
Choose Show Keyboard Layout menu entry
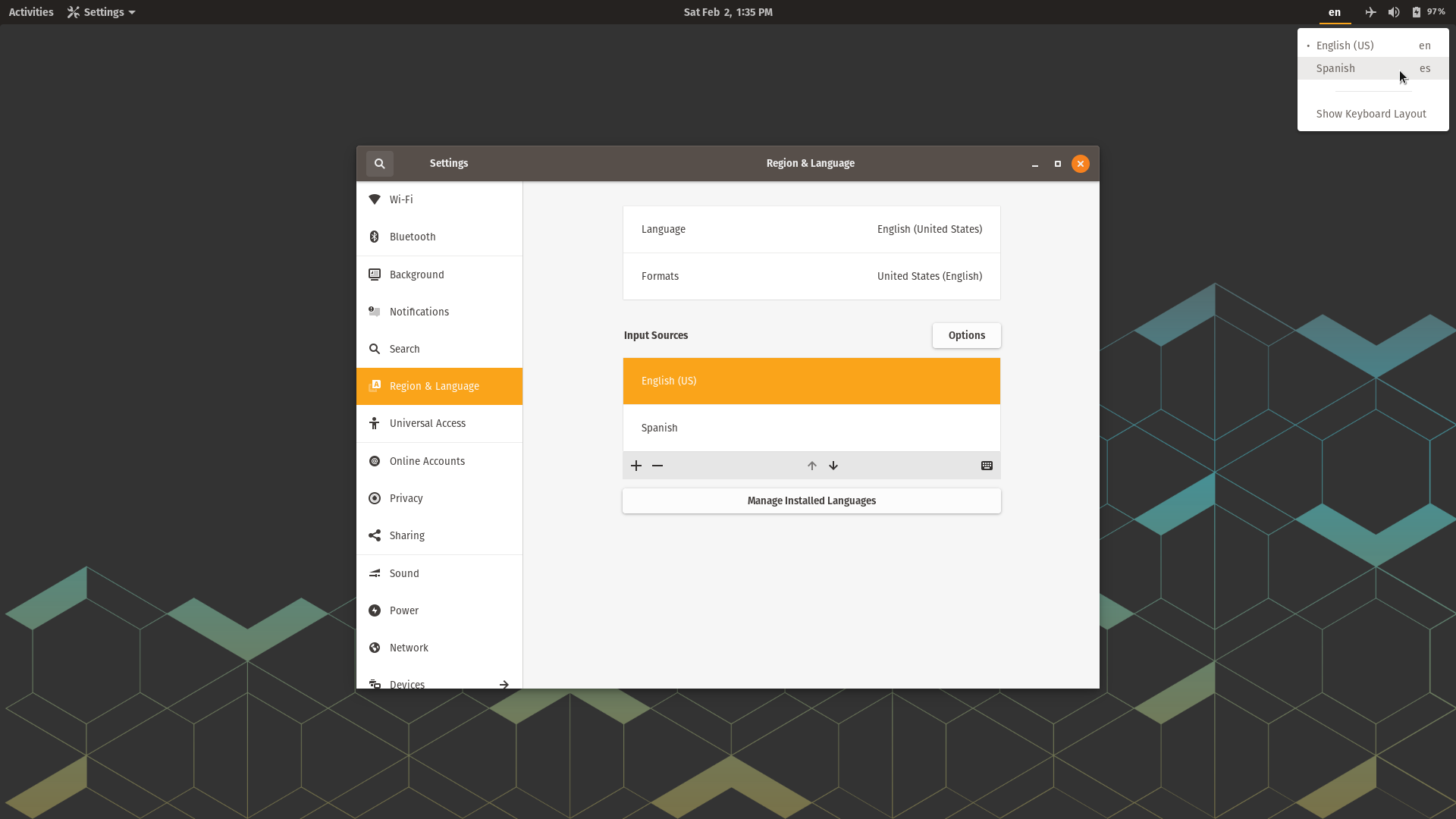(1371, 114)
